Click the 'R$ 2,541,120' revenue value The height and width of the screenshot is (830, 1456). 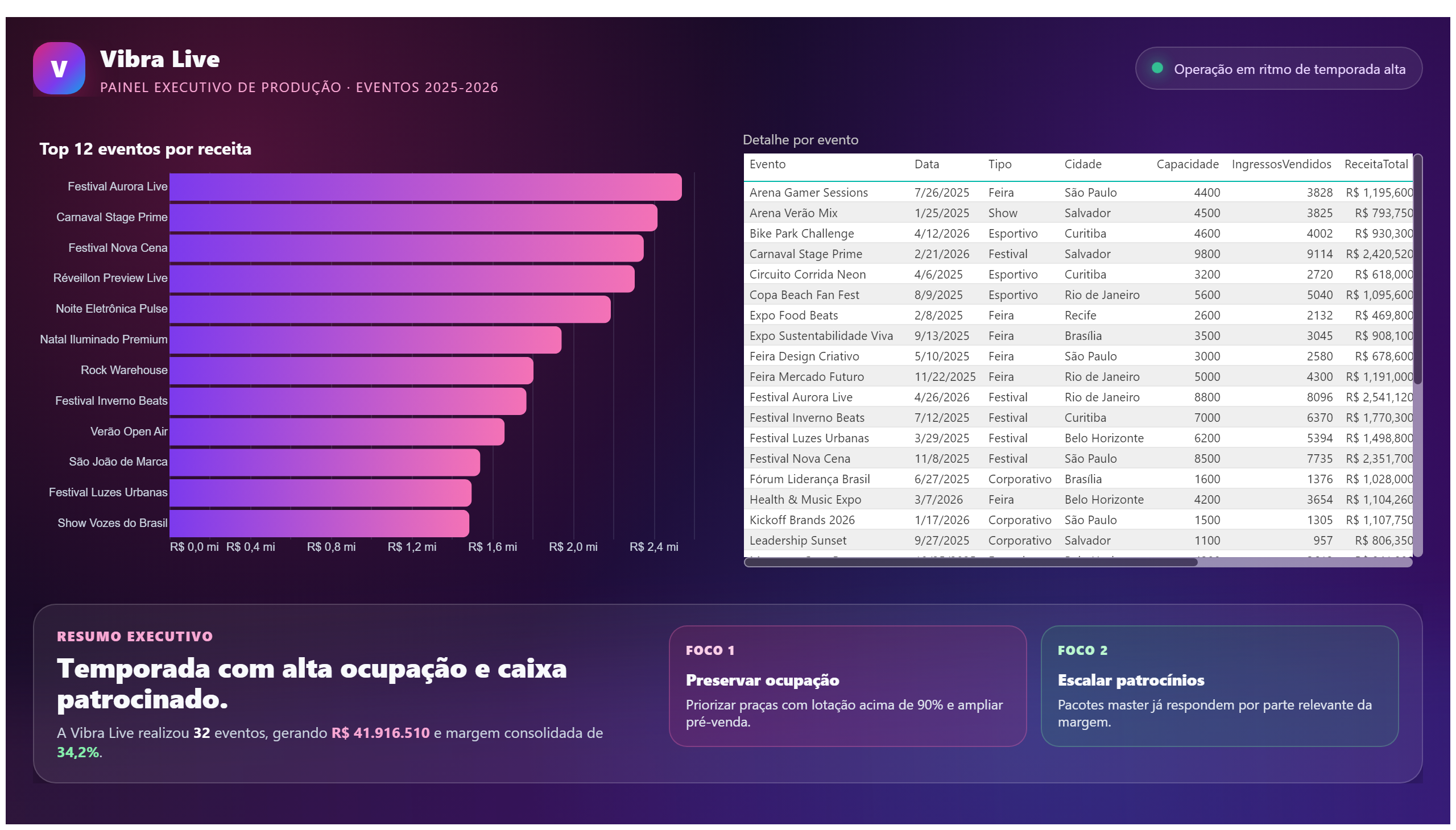1379,398
